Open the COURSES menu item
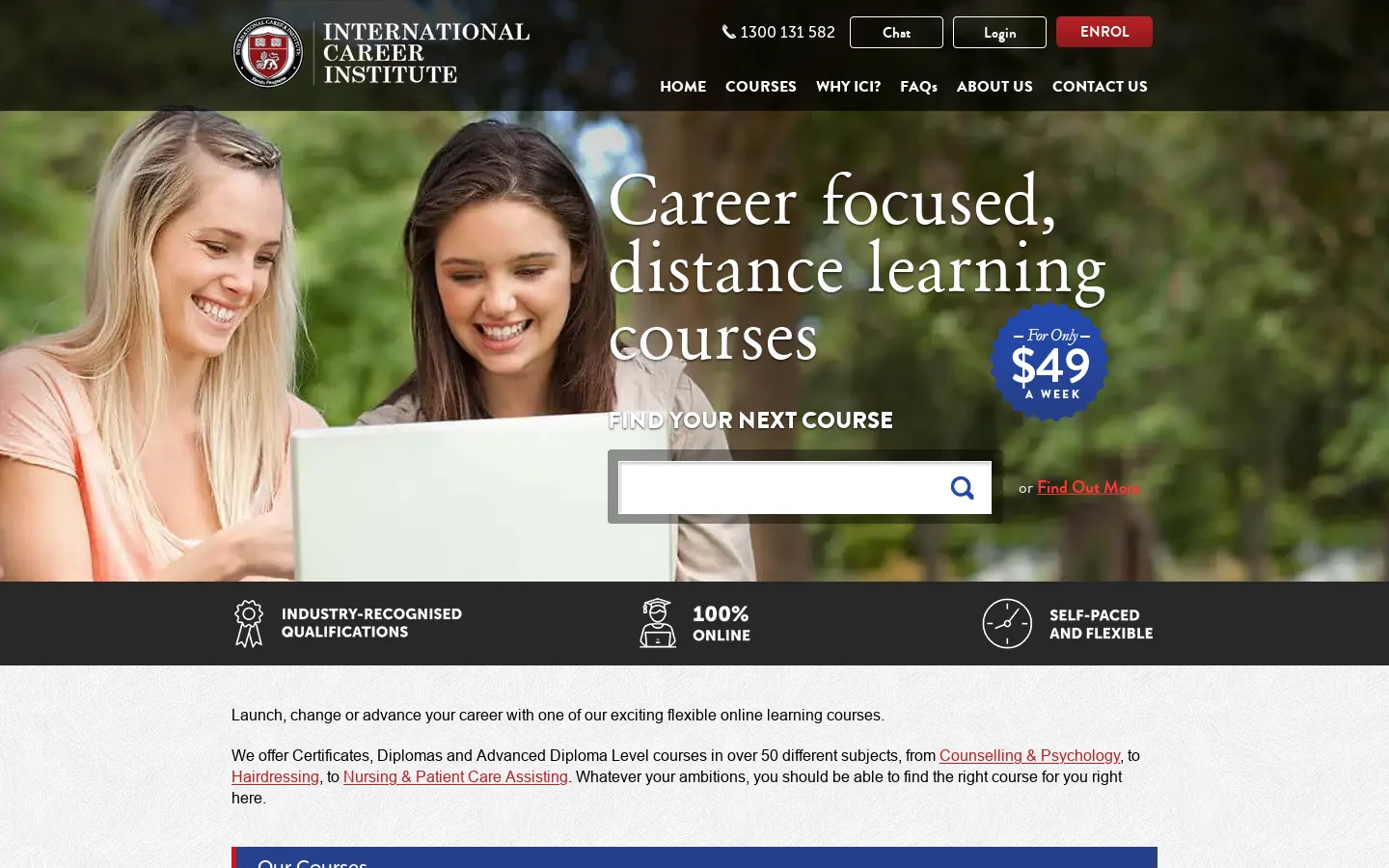1389x868 pixels. coord(761,87)
